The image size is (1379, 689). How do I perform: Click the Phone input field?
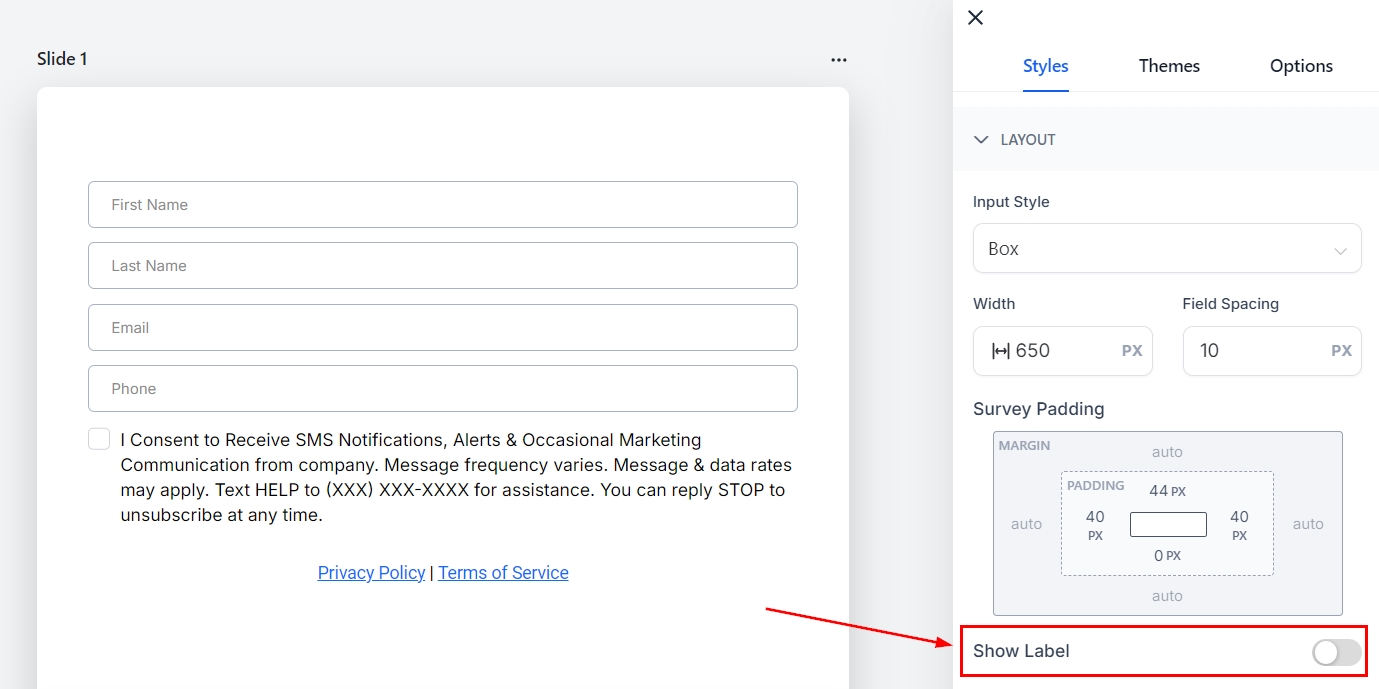point(442,389)
